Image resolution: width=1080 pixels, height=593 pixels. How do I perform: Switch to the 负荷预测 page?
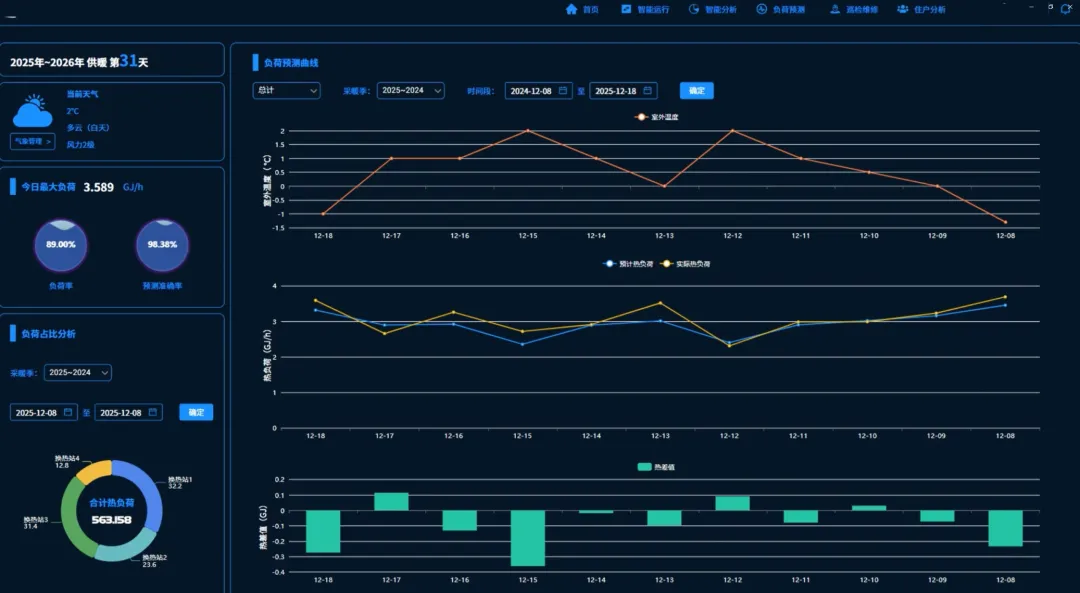click(x=780, y=9)
